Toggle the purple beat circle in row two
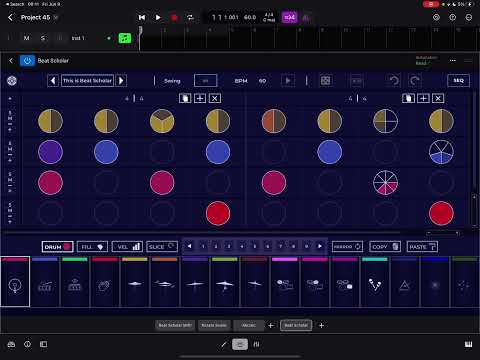The width and height of the screenshot is (480, 360). (x=50, y=152)
